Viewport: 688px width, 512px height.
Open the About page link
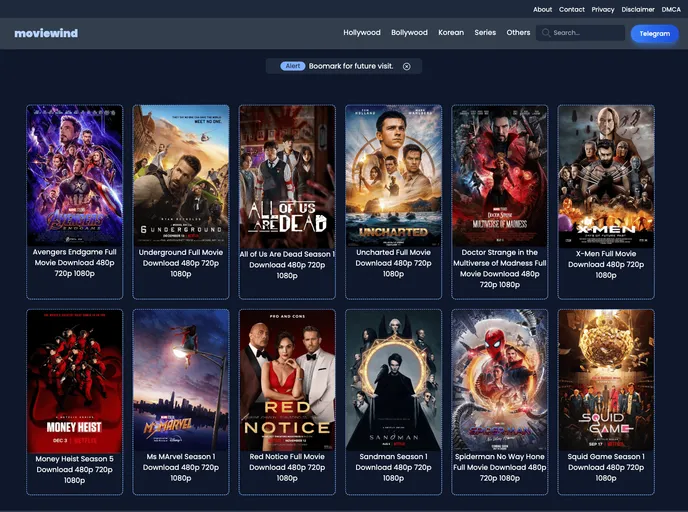click(x=542, y=9)
